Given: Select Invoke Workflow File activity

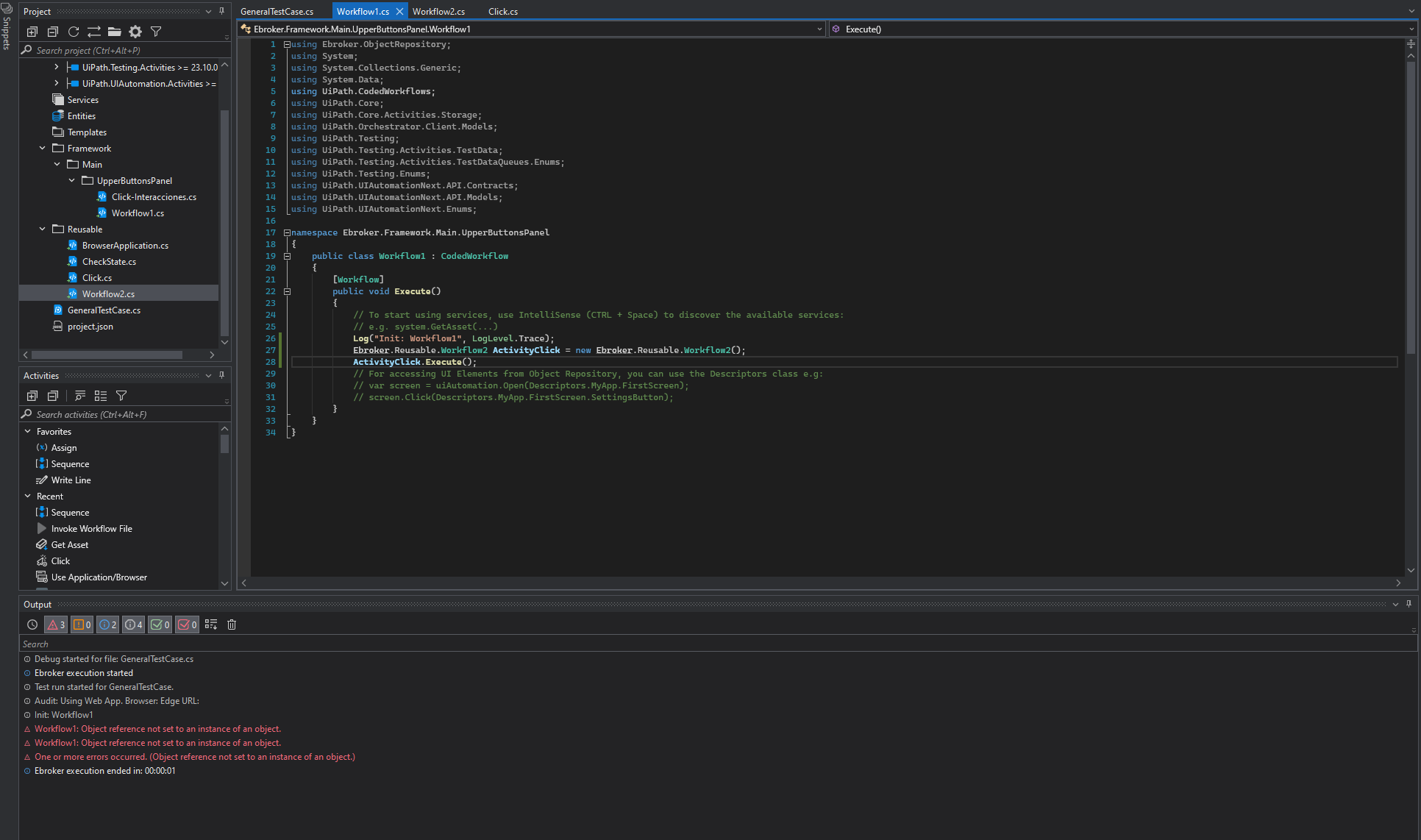Looking at the screenshot, I should pos(91,529).
